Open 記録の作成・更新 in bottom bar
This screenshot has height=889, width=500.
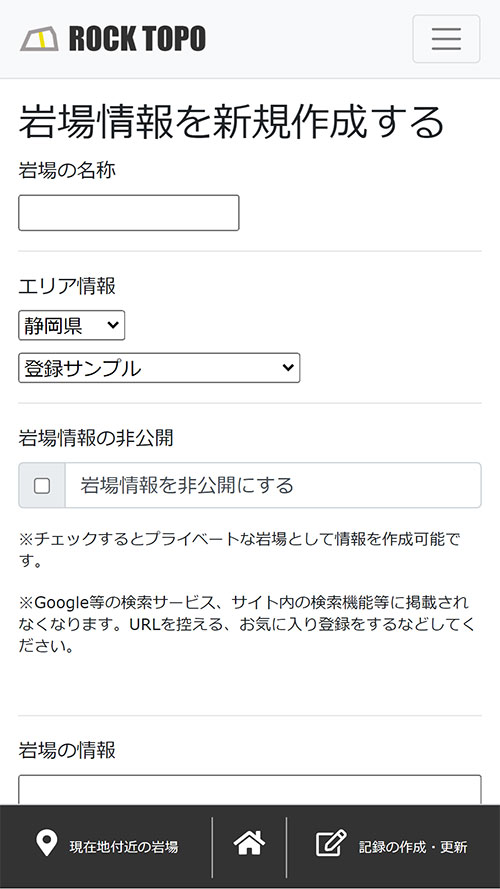pyautogui.click(x=413, y=847)
